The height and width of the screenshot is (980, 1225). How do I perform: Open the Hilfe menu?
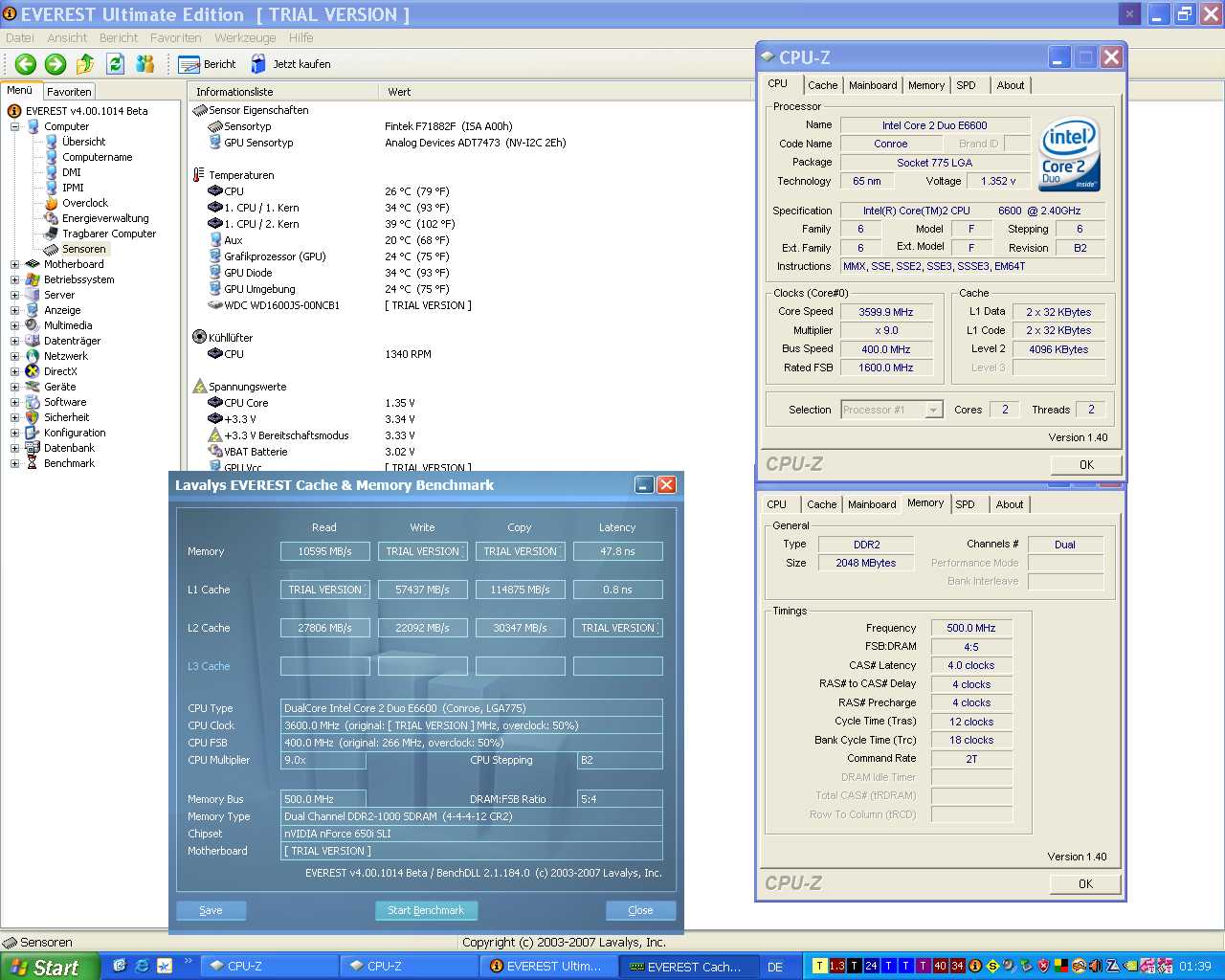click(x=301, y=38)
